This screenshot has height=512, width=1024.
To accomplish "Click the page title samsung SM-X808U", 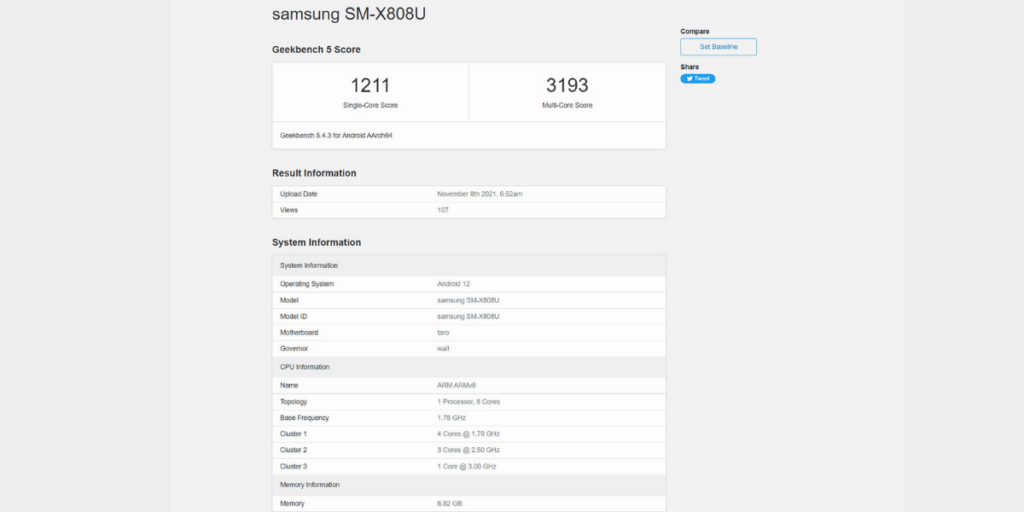I will [349, 14].
